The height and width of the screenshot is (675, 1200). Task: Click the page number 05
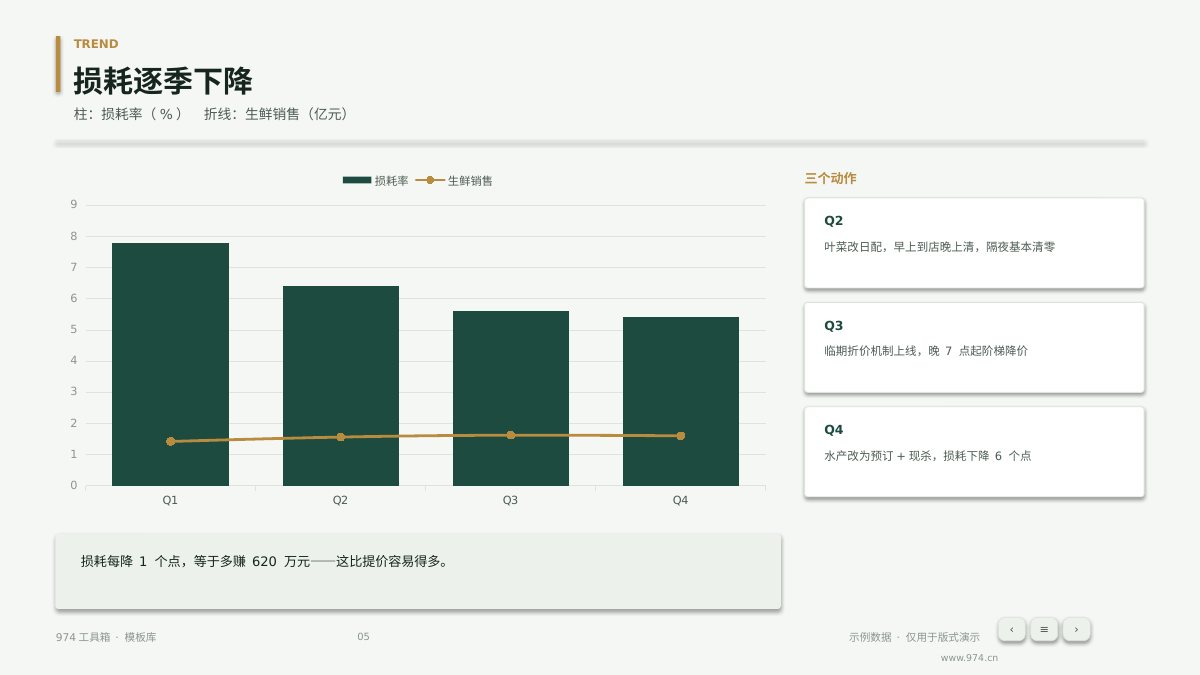tap(363, 637)
